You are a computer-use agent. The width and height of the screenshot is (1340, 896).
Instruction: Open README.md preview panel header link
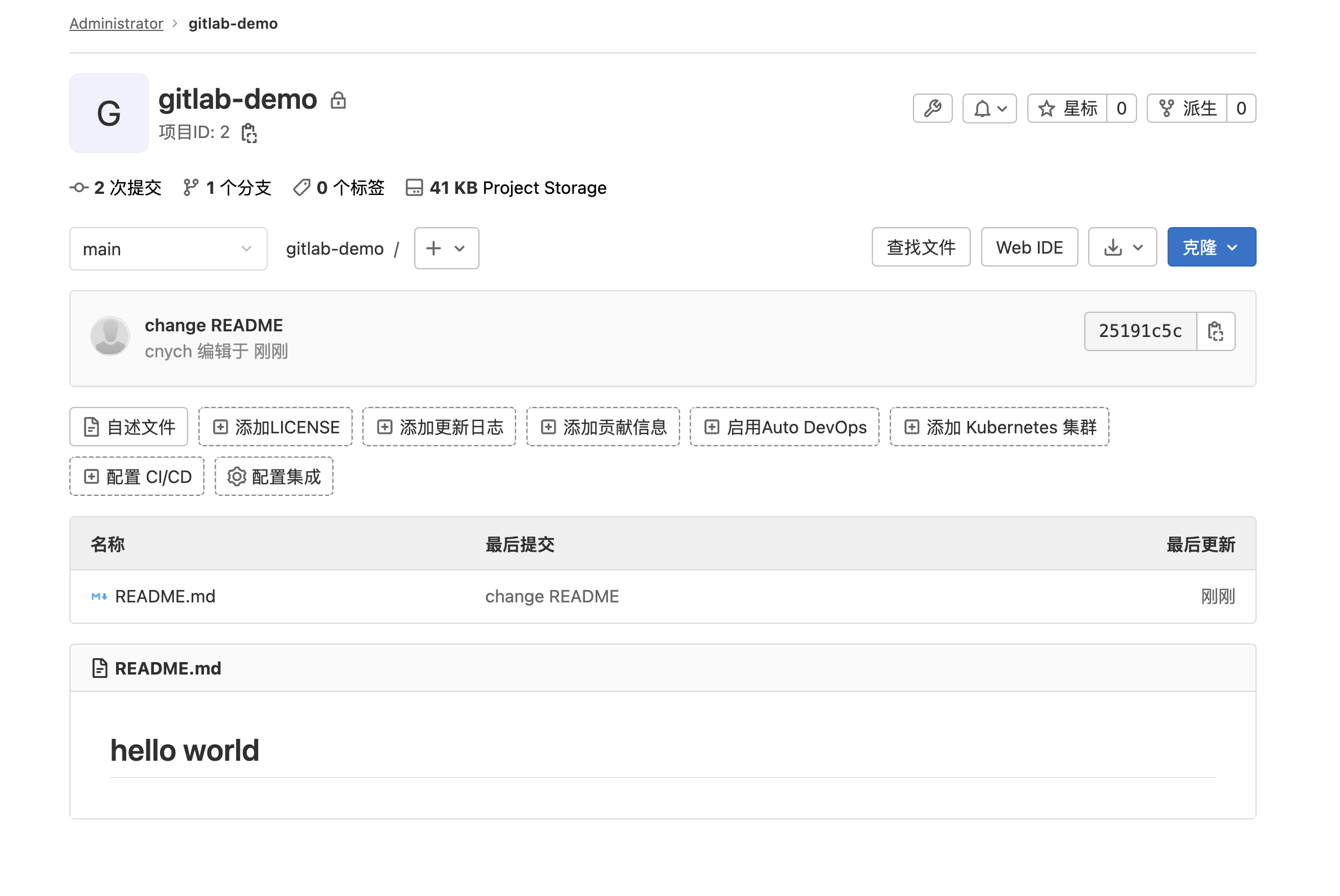tap(167, 668)
